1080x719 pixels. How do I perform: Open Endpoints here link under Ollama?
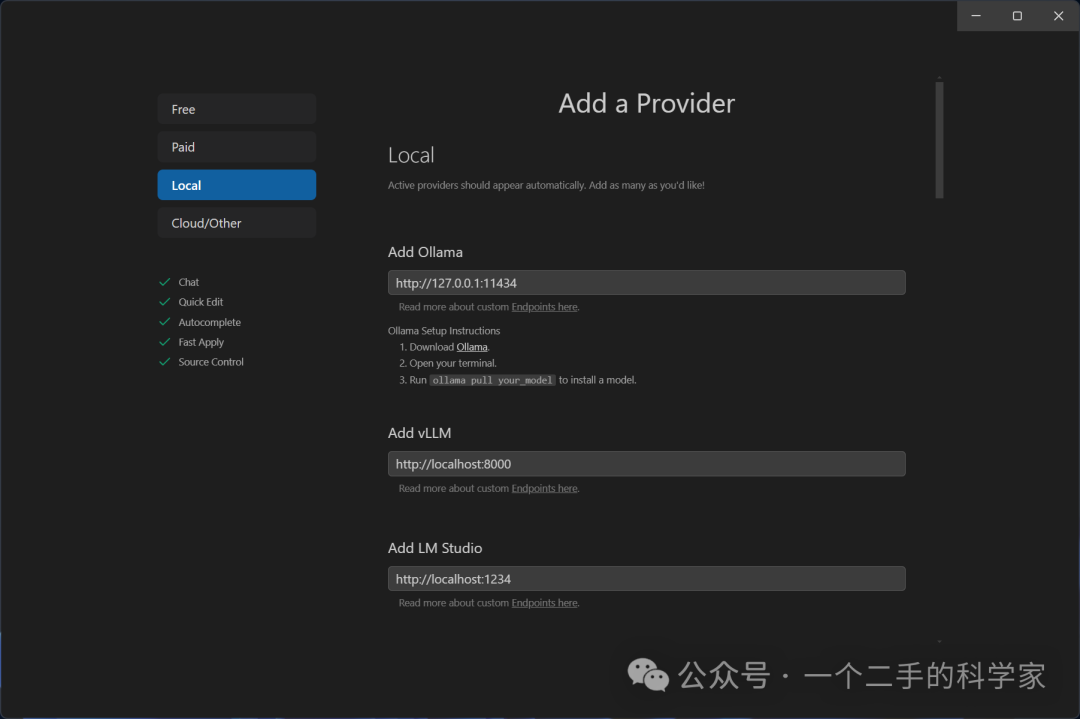pyautogui.click(x=544, y=306)
